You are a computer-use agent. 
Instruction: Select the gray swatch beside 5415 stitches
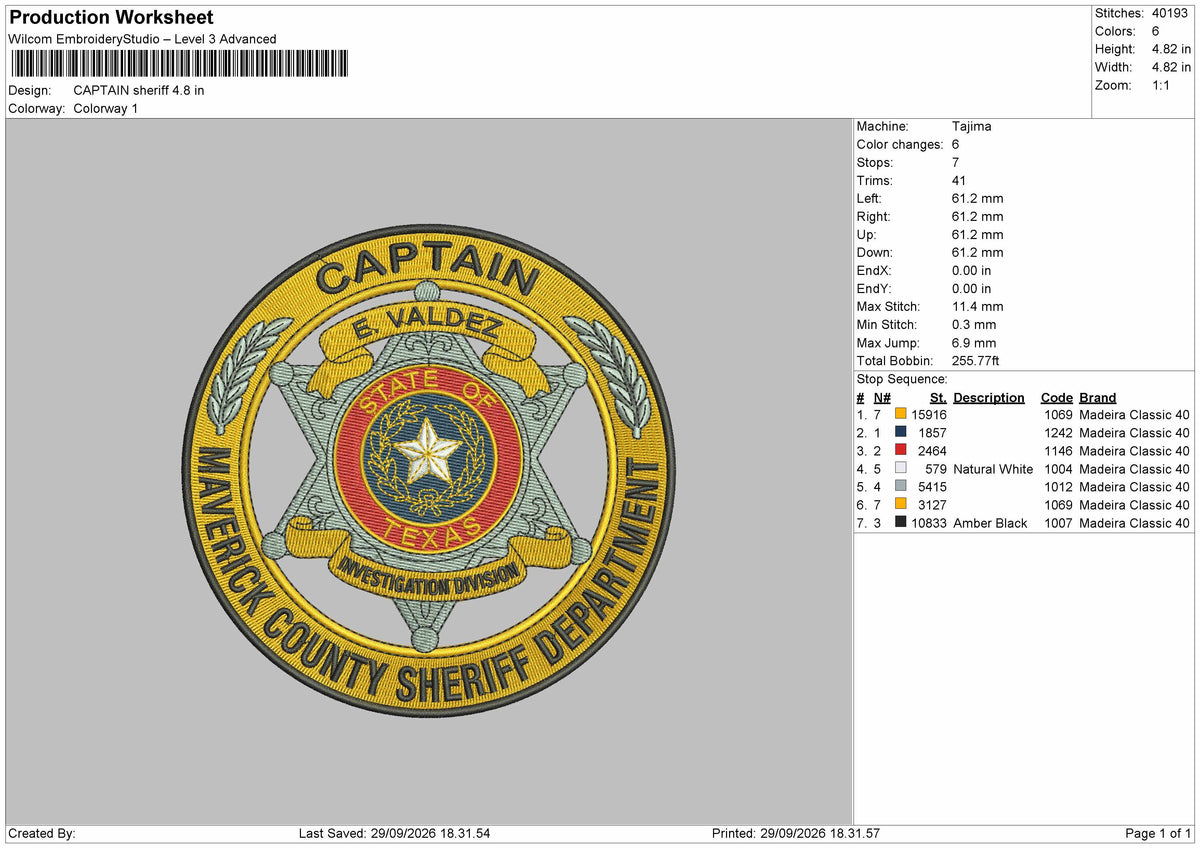click(x=901, y=486)
